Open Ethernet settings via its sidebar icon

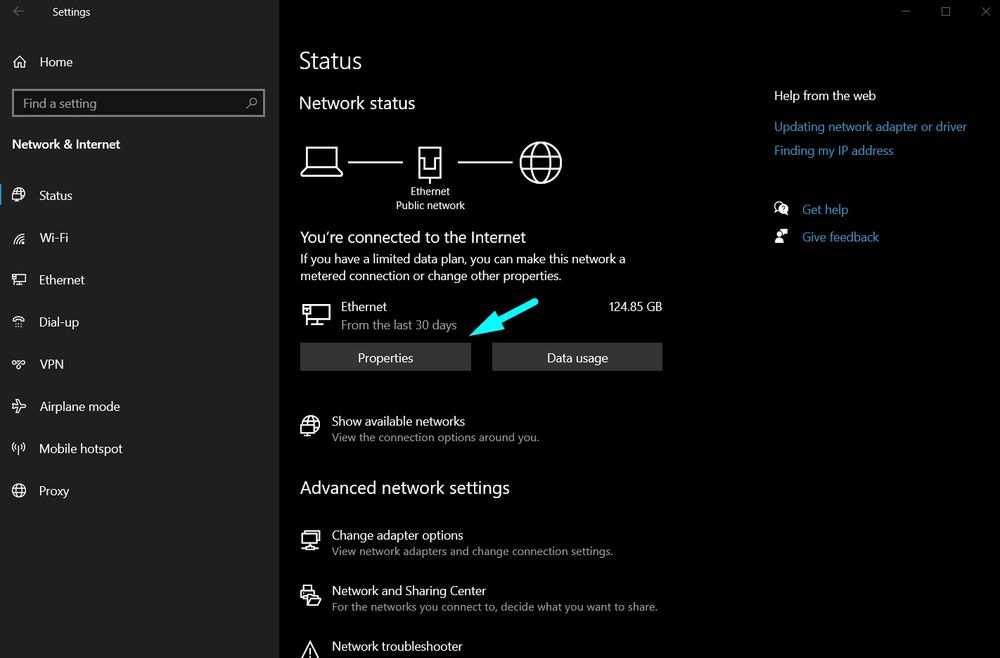pos(20,280)
